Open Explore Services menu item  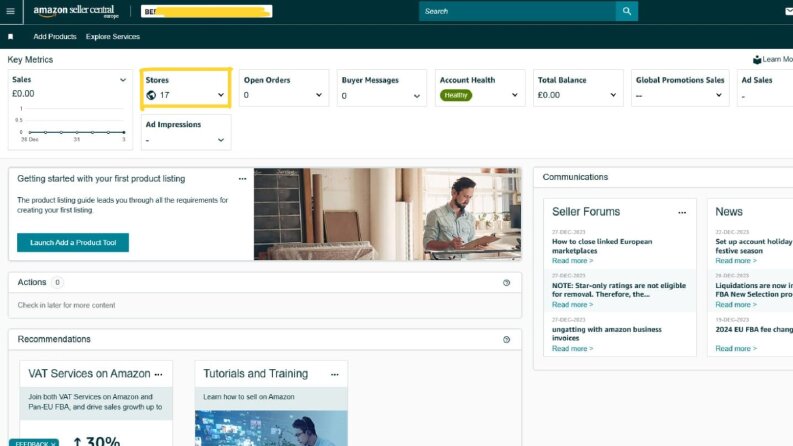113,36
